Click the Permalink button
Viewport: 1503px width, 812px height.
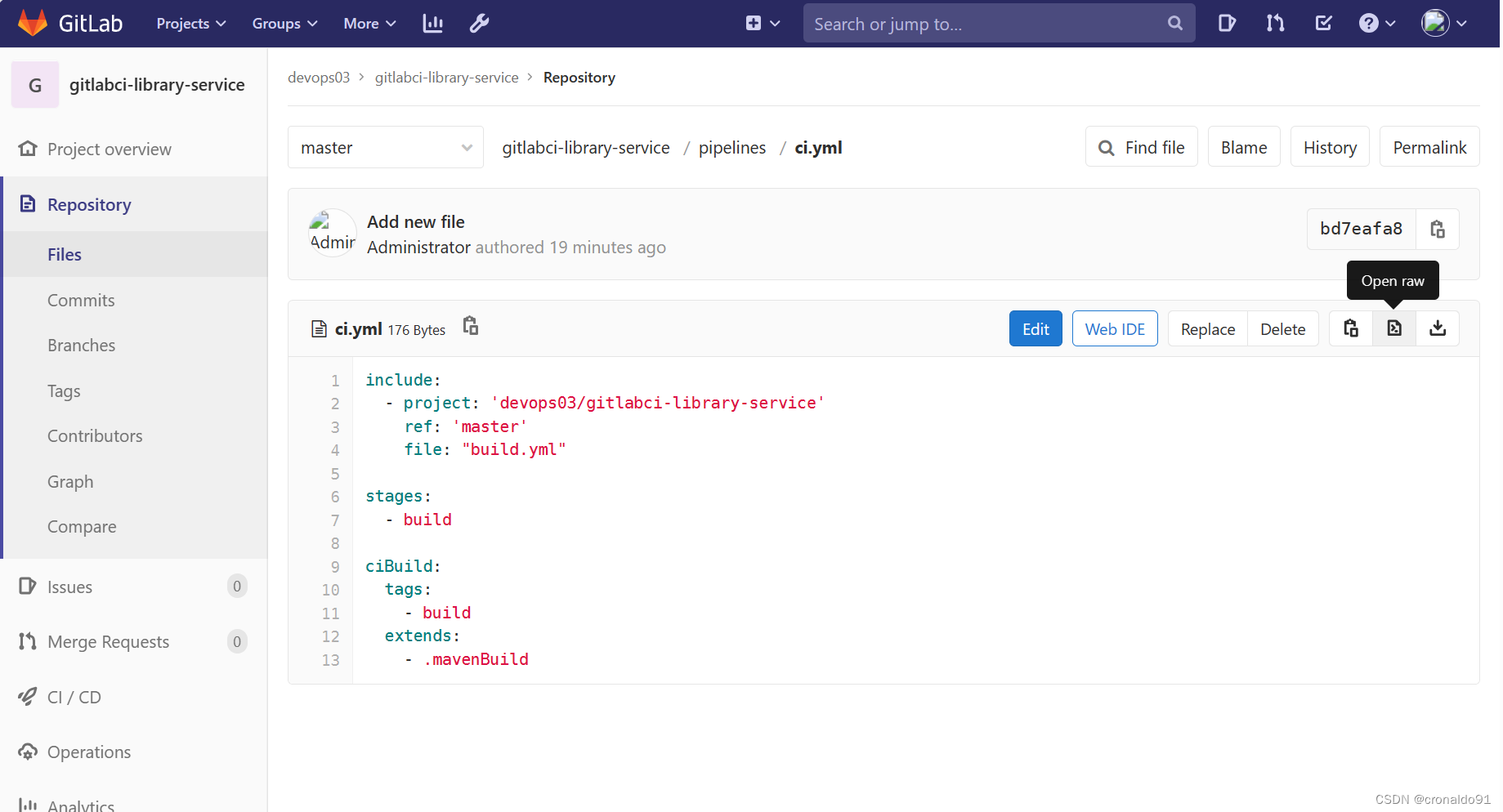click(x=1429, y=147)
